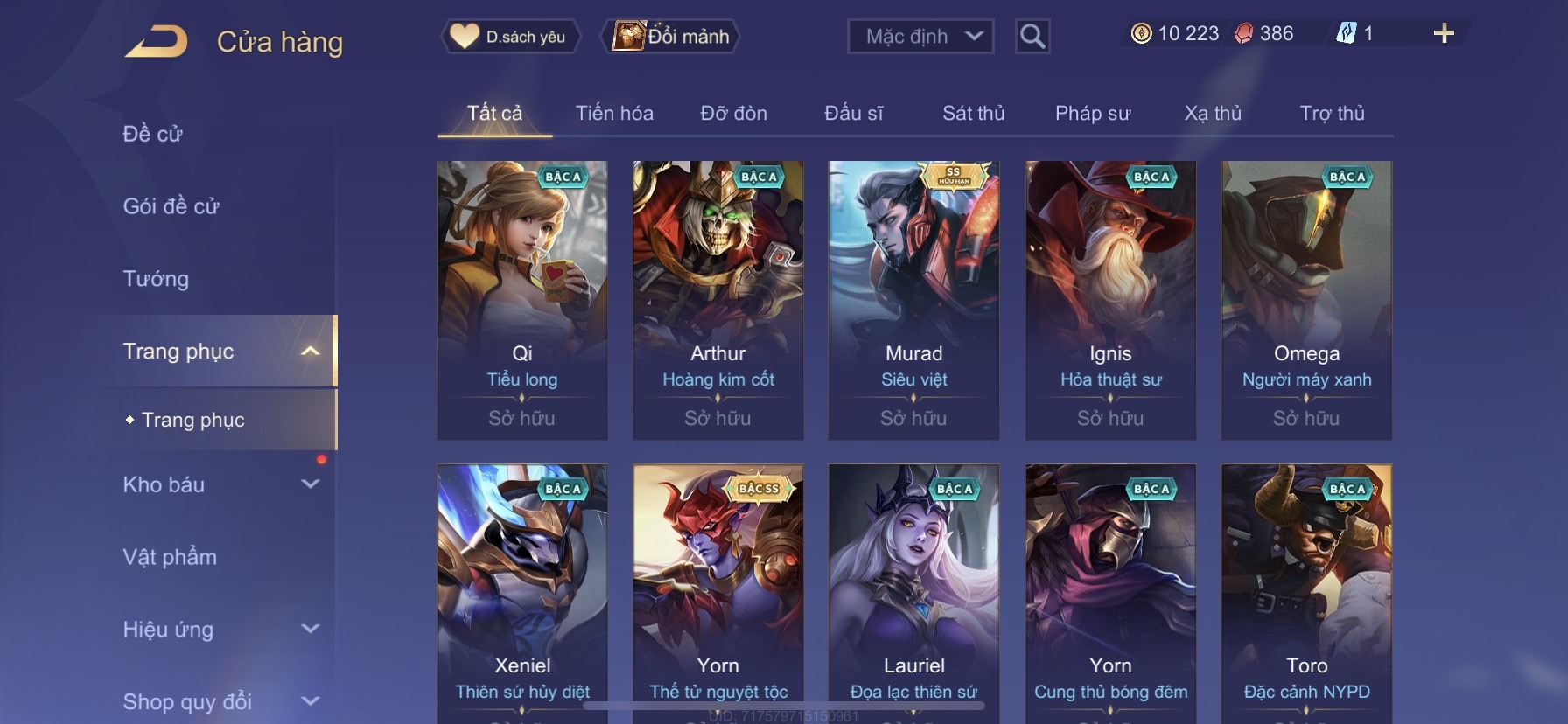Tap the back arrow beside Cửa hàng
The width and height of the screenshot is (1568, 724).
tap(157, 41)
